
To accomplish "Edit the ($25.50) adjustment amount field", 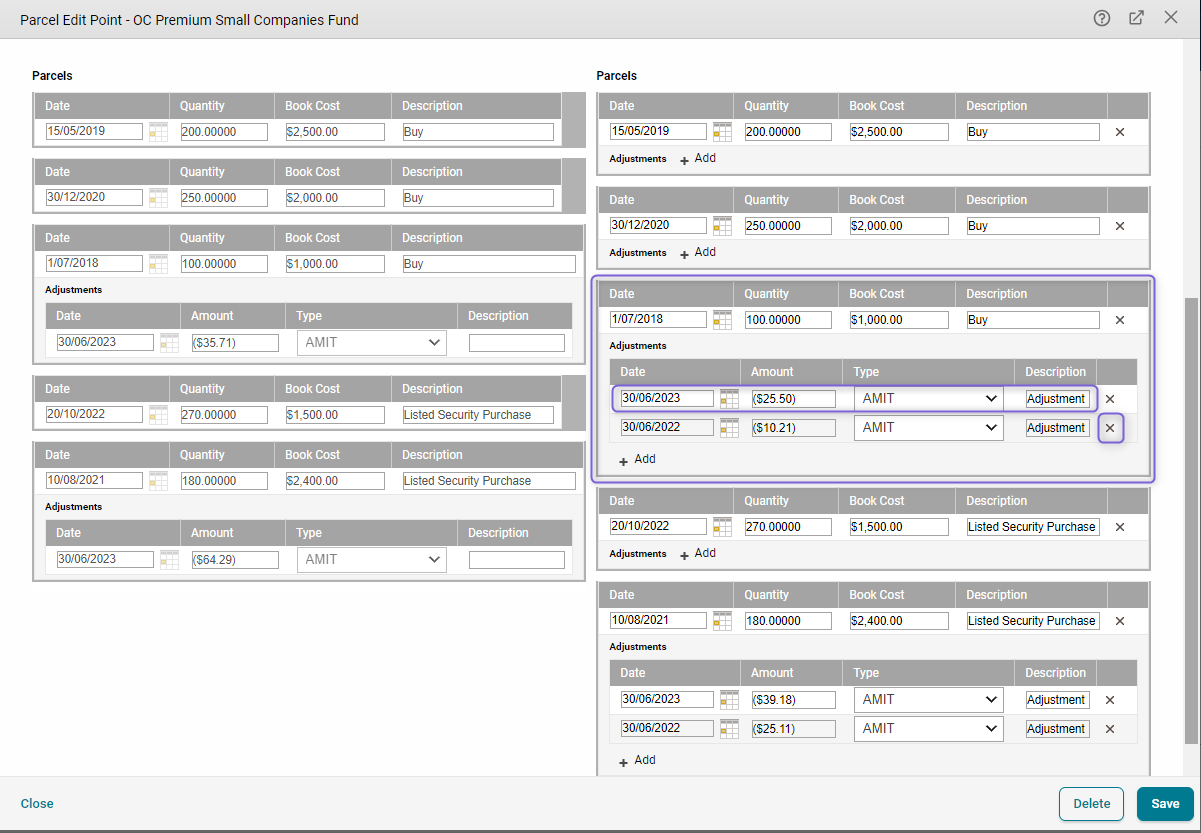I will tap(793, 399).
